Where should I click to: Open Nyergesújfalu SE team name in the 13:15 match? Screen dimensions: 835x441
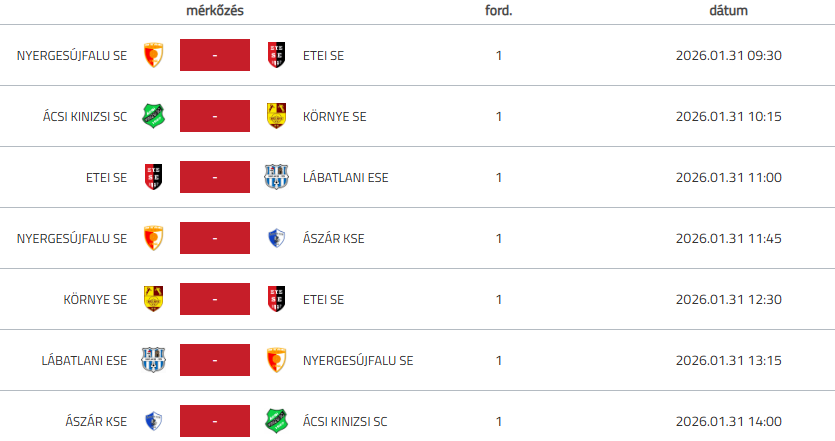pos(357,360)
